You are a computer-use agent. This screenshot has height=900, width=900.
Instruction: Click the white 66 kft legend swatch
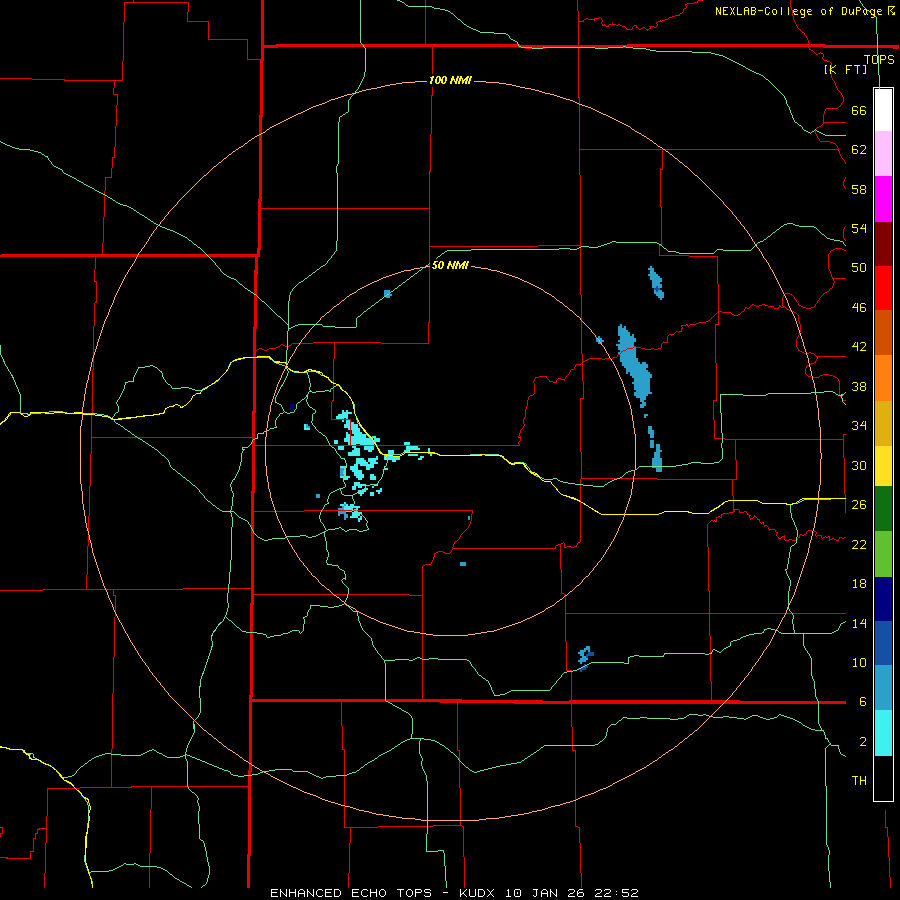click(883, 110)
